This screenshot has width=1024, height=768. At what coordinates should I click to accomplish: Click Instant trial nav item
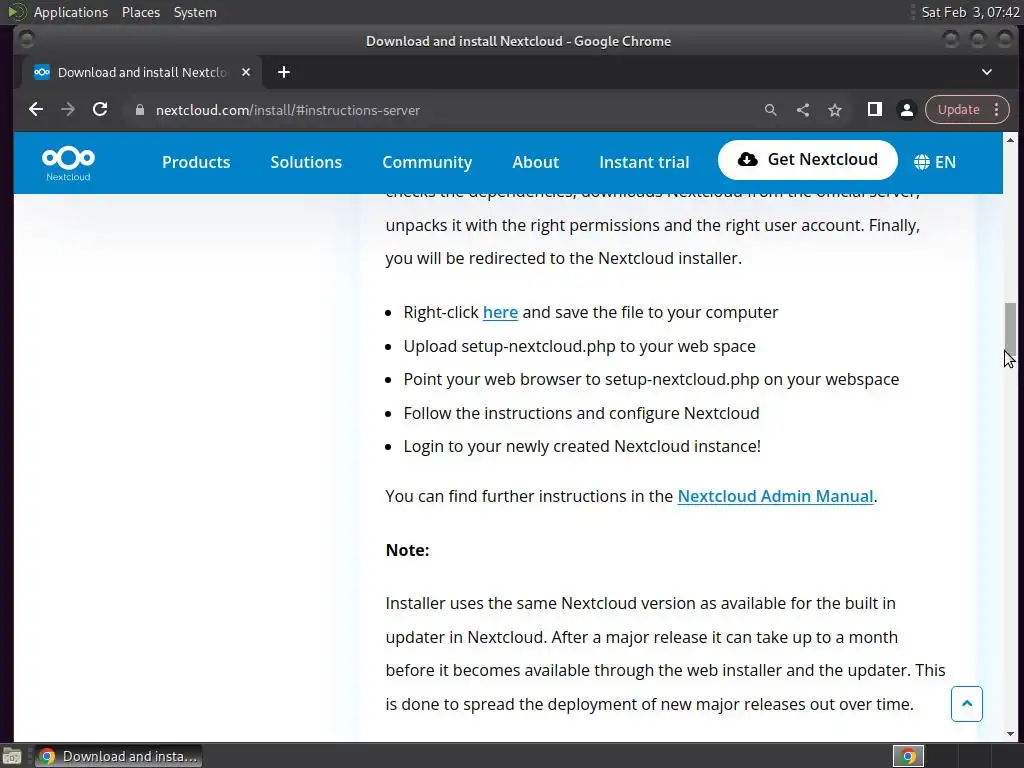(644, 163)
